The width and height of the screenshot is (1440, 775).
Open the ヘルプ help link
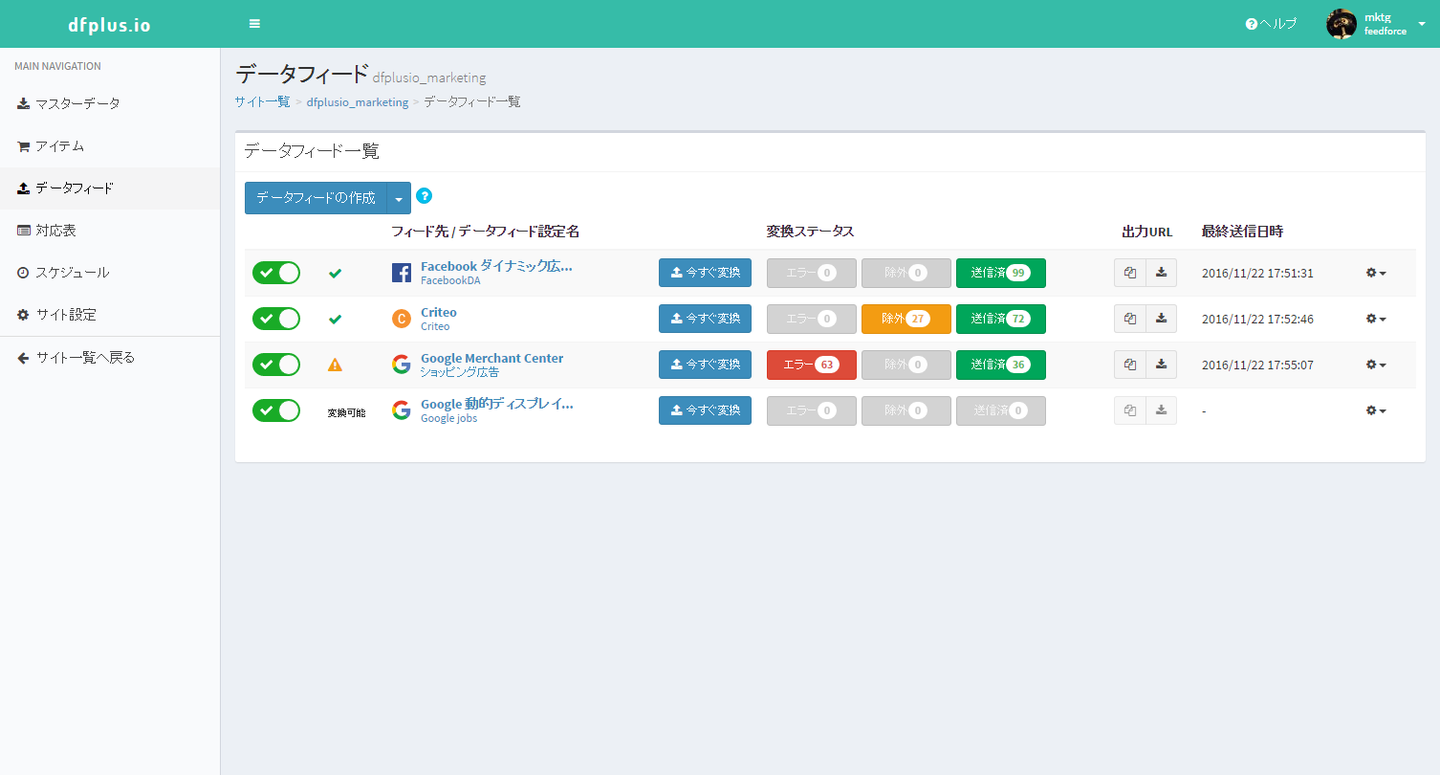1271,24
